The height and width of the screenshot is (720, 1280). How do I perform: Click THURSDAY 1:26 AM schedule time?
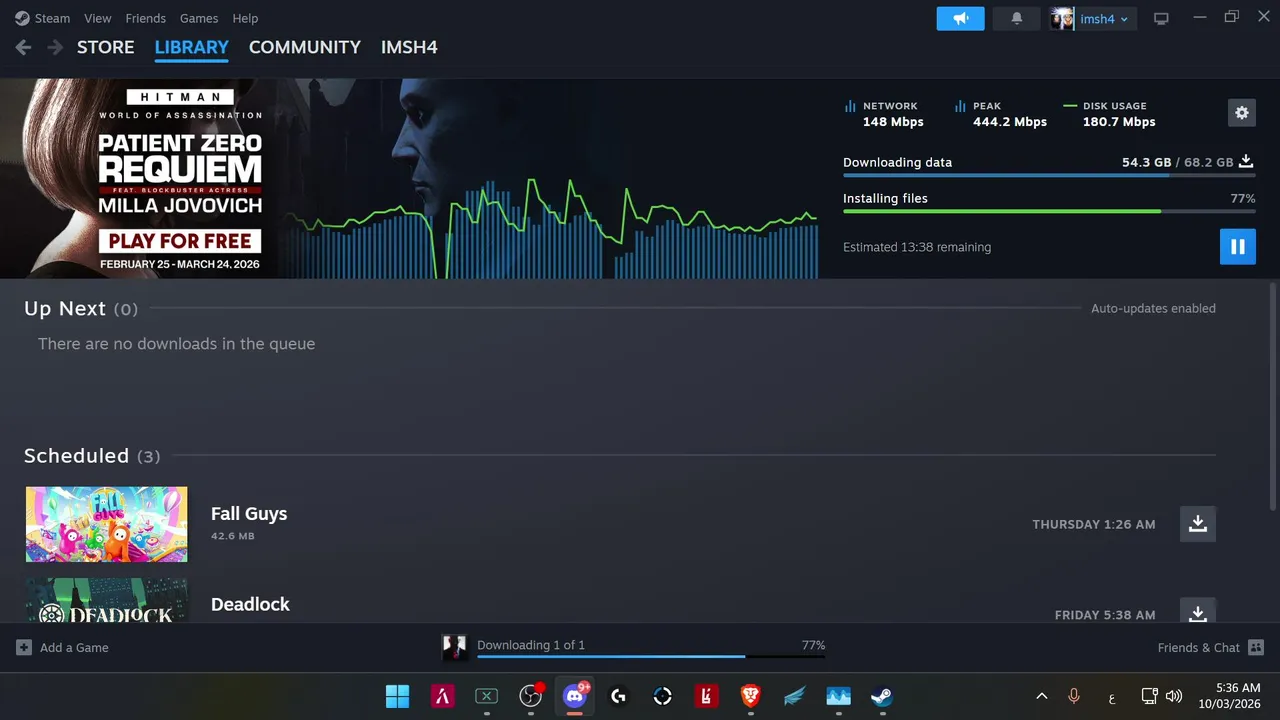[1094, 524]
